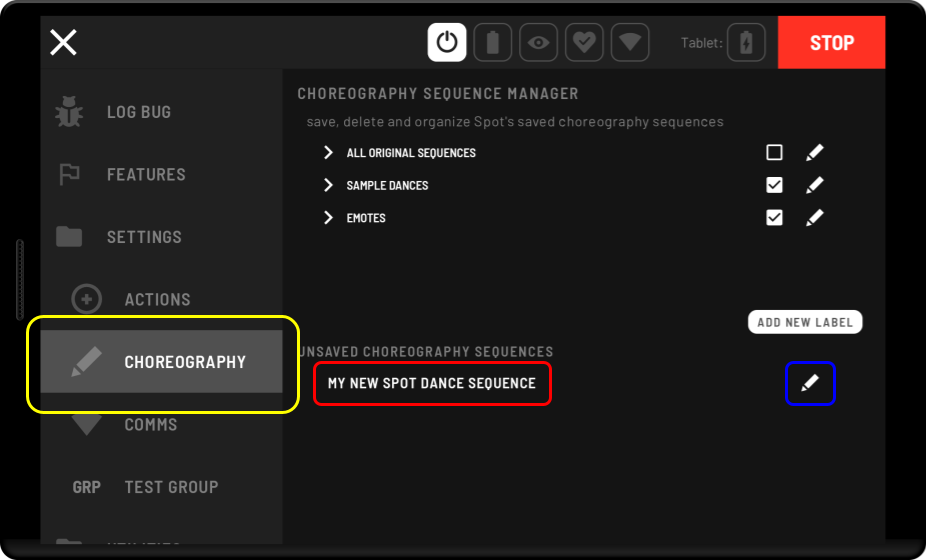
Task: Click the eye icon in top bar
Action: 539,43
